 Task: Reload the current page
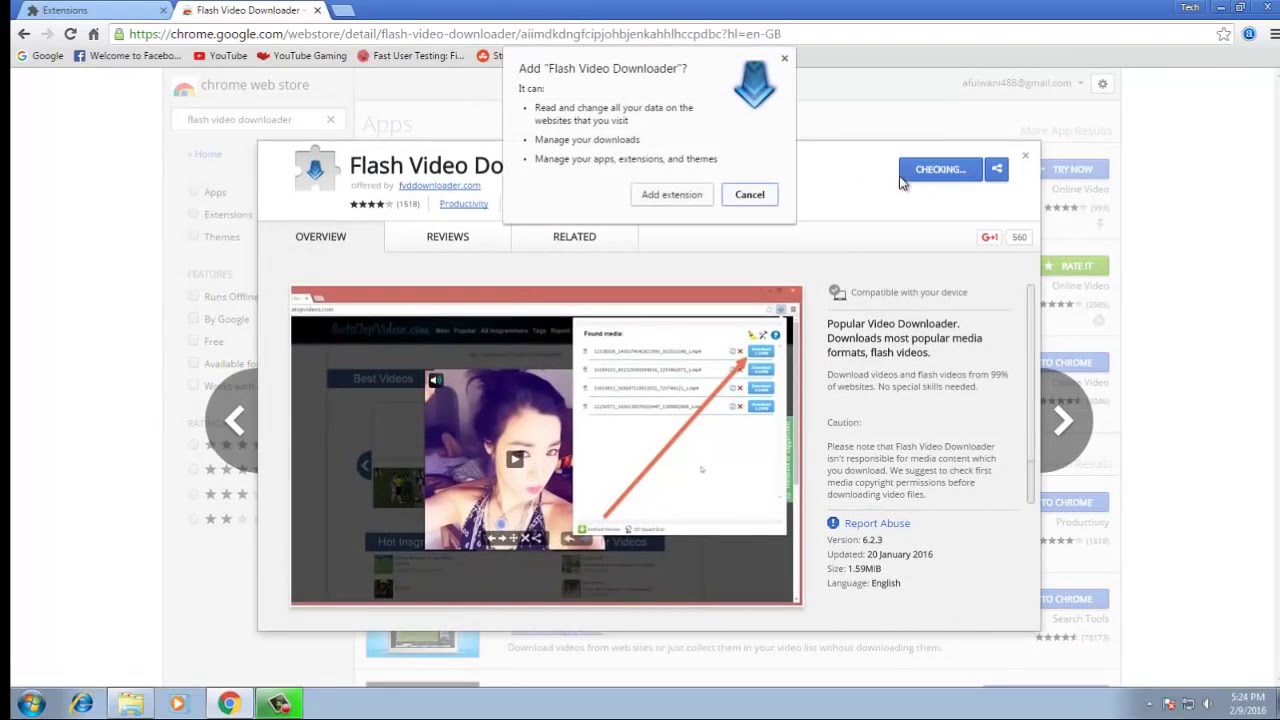[x=70, y=34]
